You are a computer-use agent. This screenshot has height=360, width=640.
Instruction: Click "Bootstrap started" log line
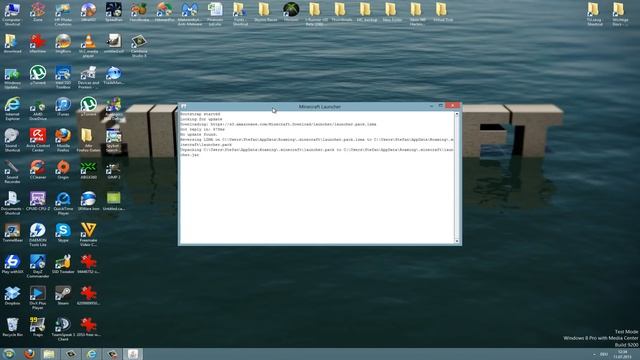(200, 114)
